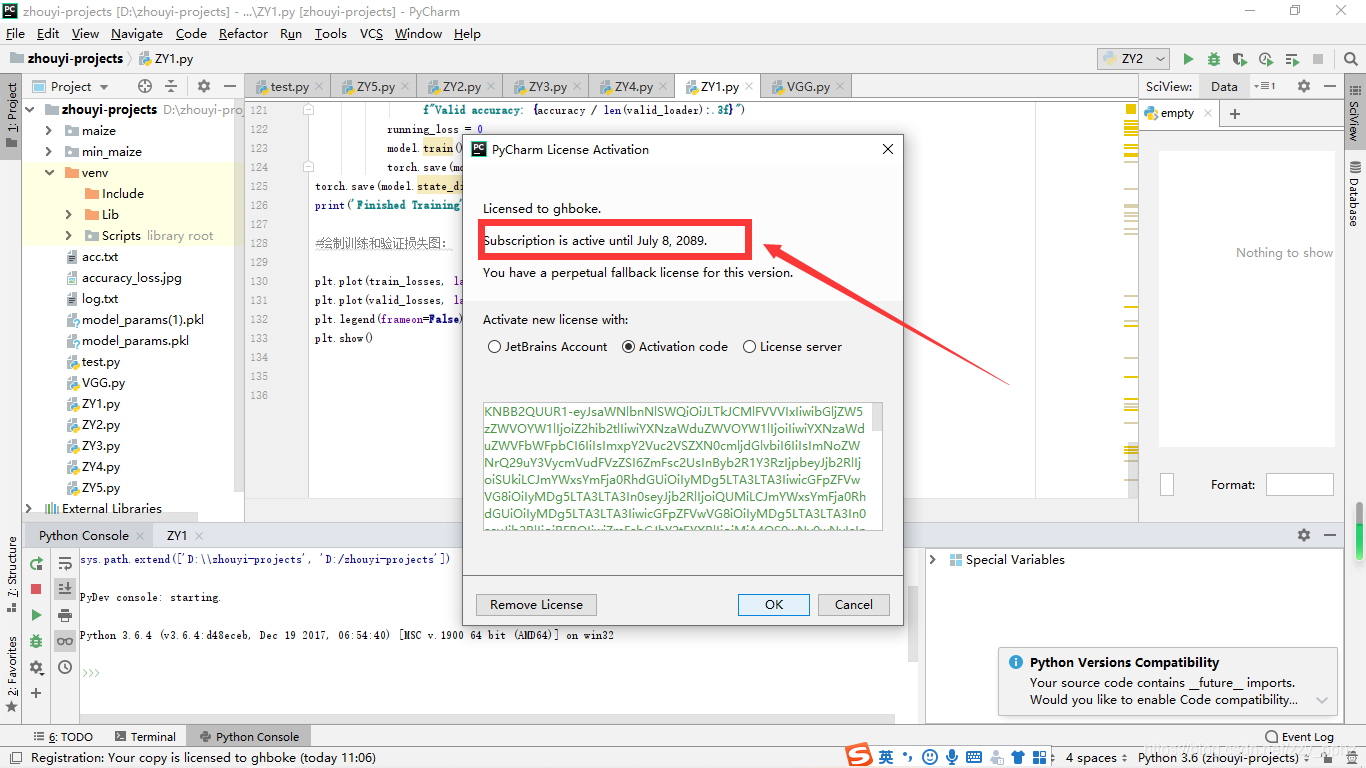Expand Python Versions Compatibility notification
The height and width of the screenshot is (768, 1366).
1322,701
